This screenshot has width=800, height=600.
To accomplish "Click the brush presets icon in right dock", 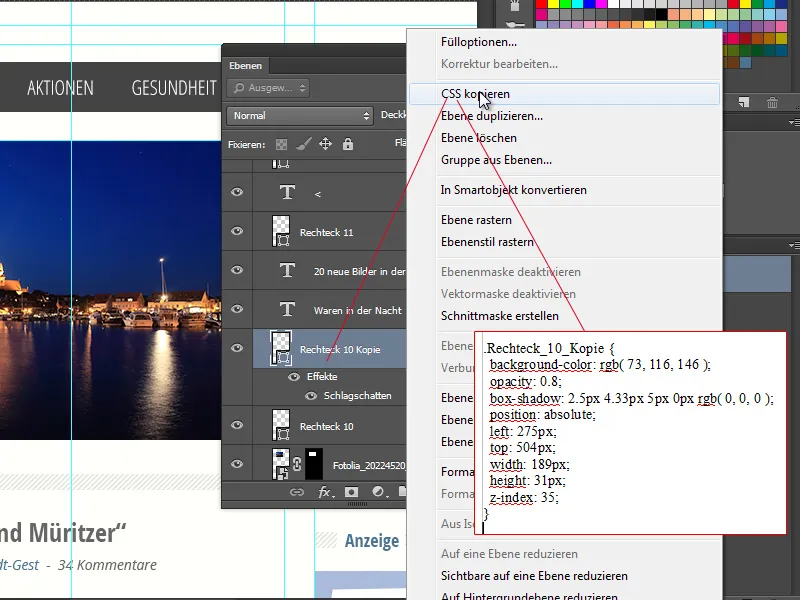I will pos(515,24).
